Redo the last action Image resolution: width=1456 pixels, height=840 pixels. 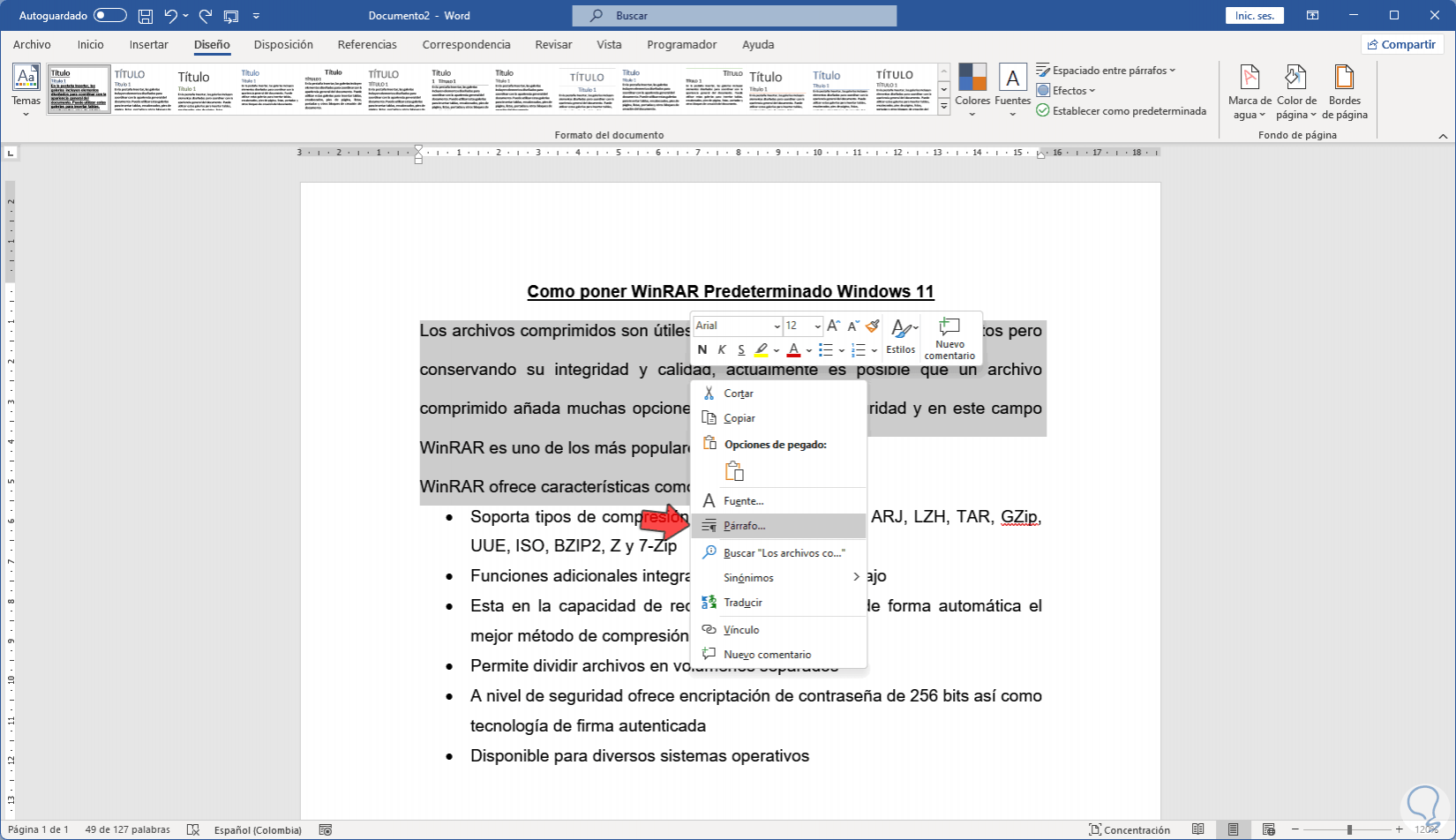[206, 16]
